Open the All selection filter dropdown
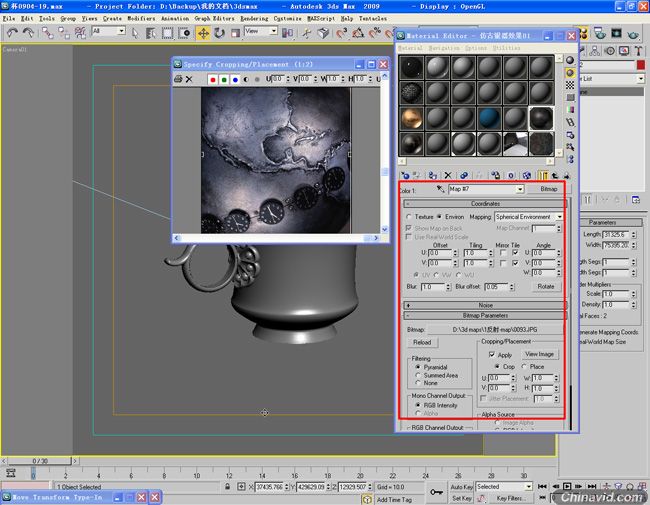 (x=121, y=31)
